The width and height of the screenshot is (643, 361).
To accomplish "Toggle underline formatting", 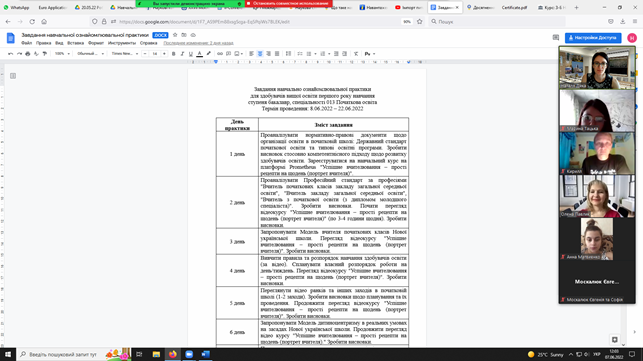I will point(191,54).
